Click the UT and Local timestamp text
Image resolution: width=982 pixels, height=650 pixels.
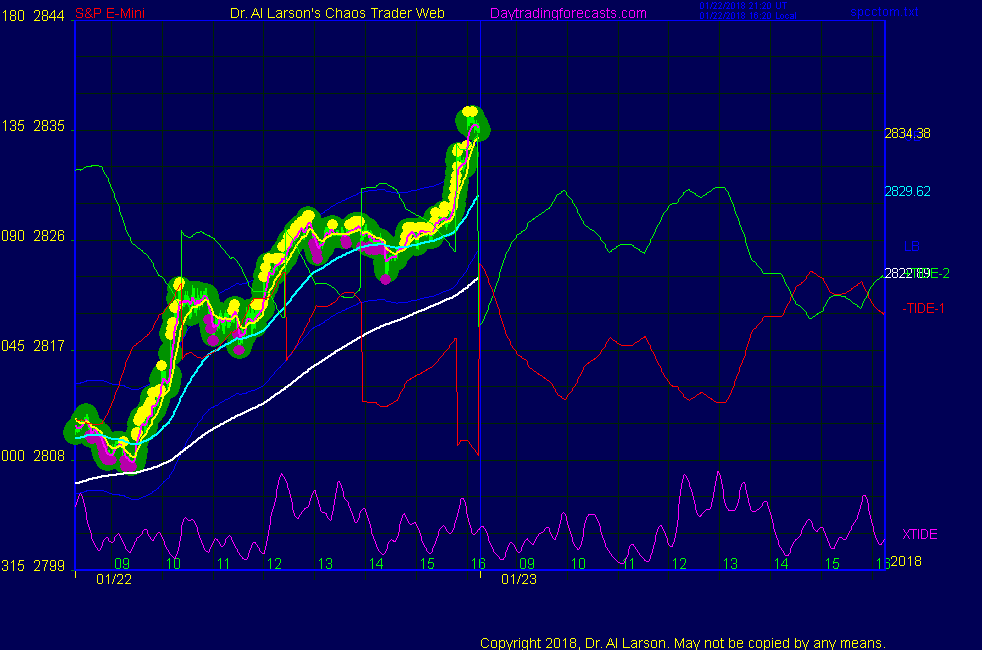(x=745, y=13)
